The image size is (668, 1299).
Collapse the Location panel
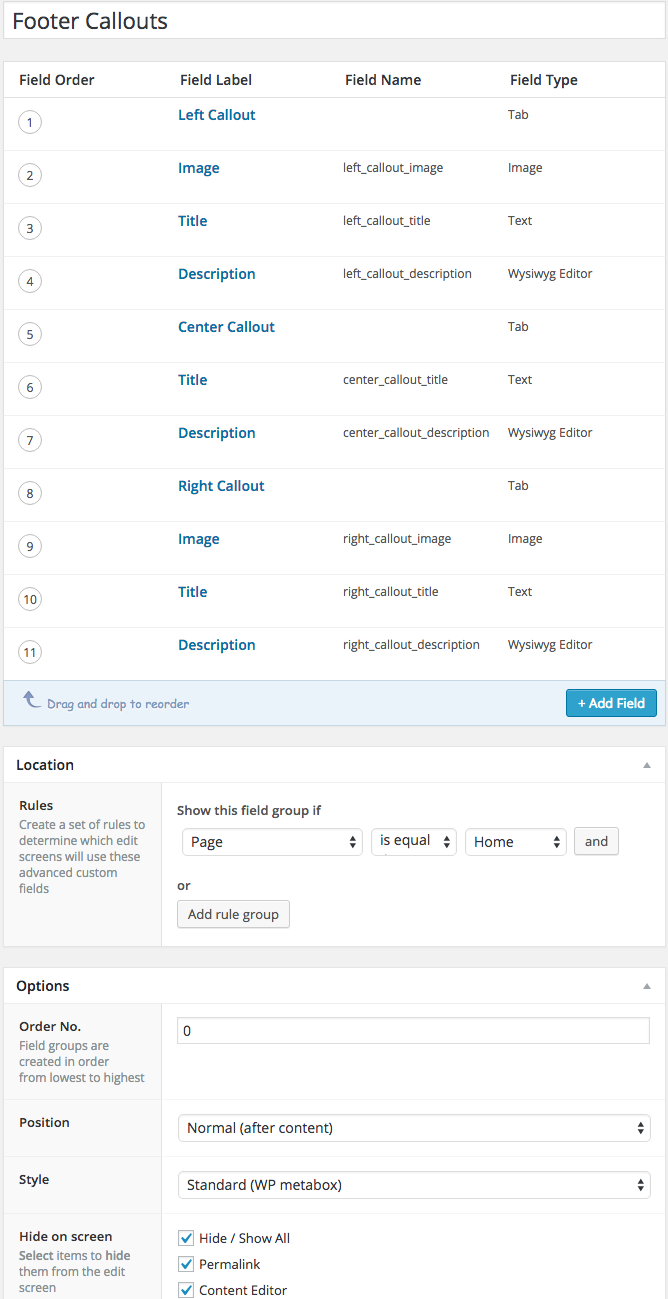pyautogui.click(x=647, y=765)
